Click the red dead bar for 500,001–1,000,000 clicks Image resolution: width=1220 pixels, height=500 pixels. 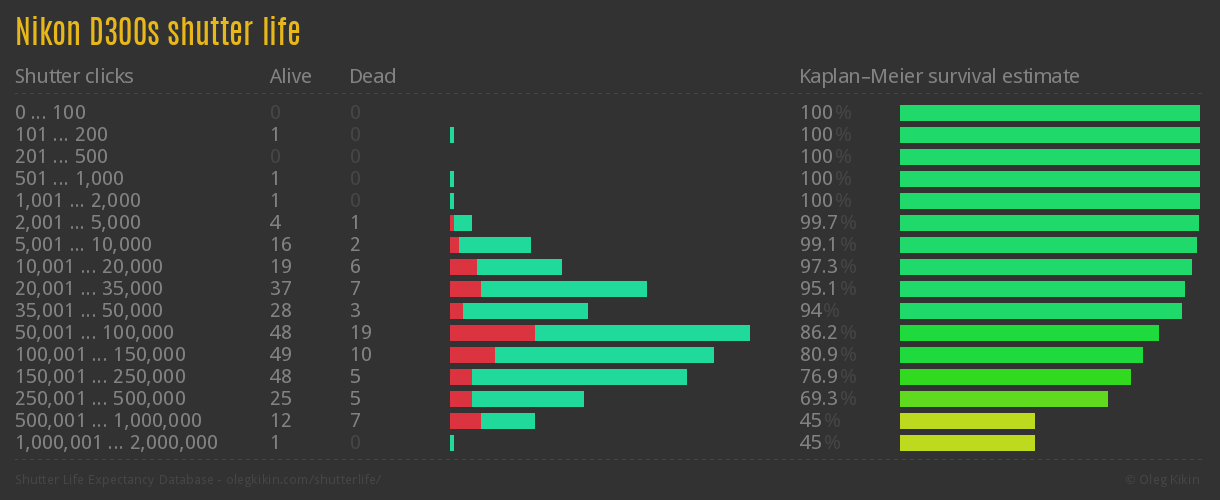[x=465, y=421]
